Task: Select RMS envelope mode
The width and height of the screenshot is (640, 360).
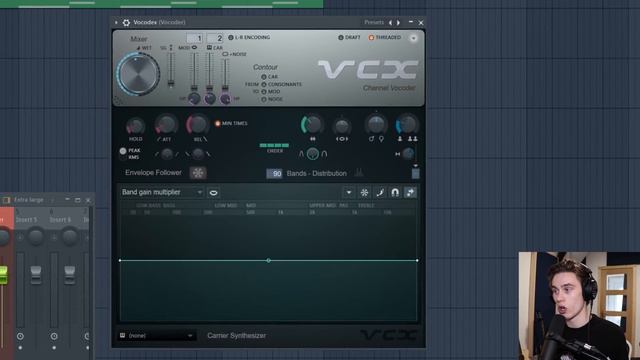Action: point(130,157)
